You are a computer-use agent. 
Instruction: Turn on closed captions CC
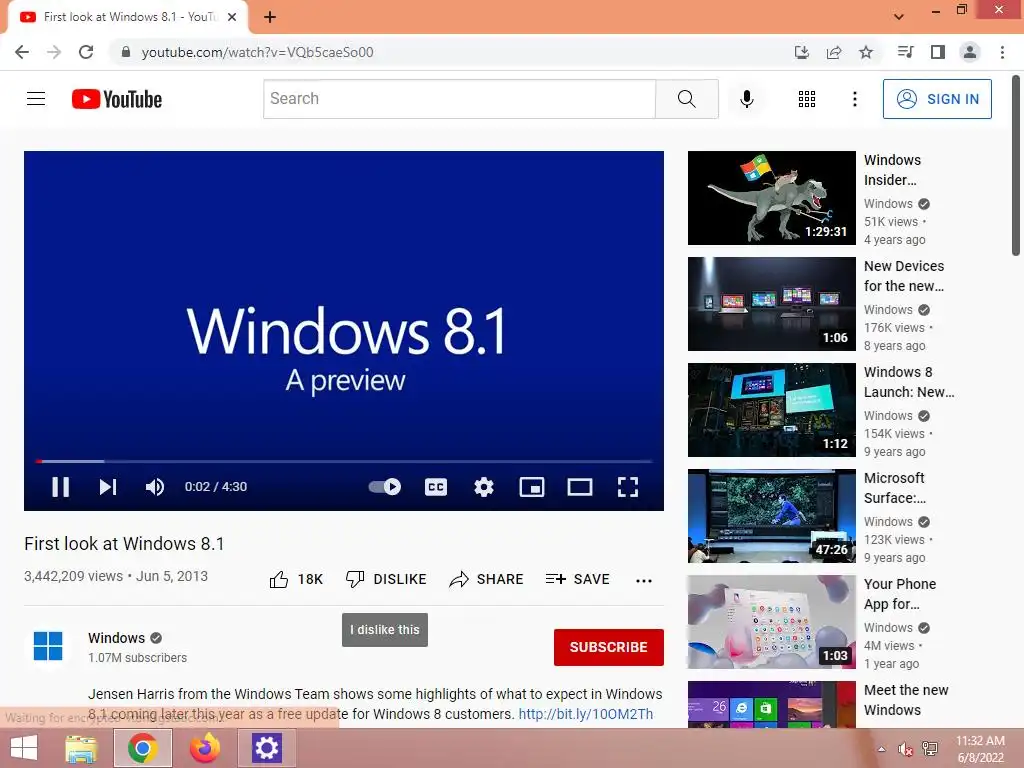(436, 487)
